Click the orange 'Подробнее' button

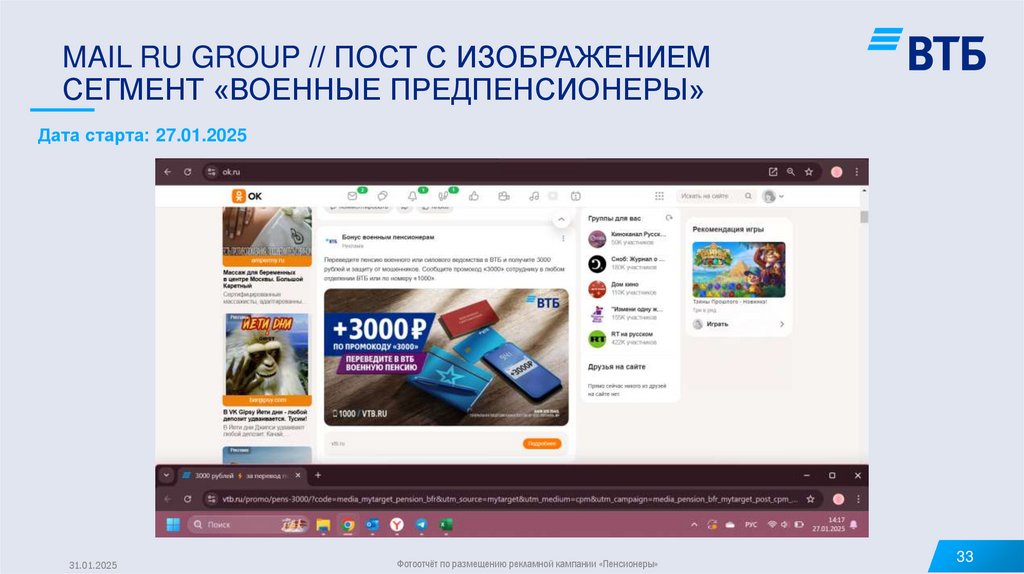click(x=542, y=443)
